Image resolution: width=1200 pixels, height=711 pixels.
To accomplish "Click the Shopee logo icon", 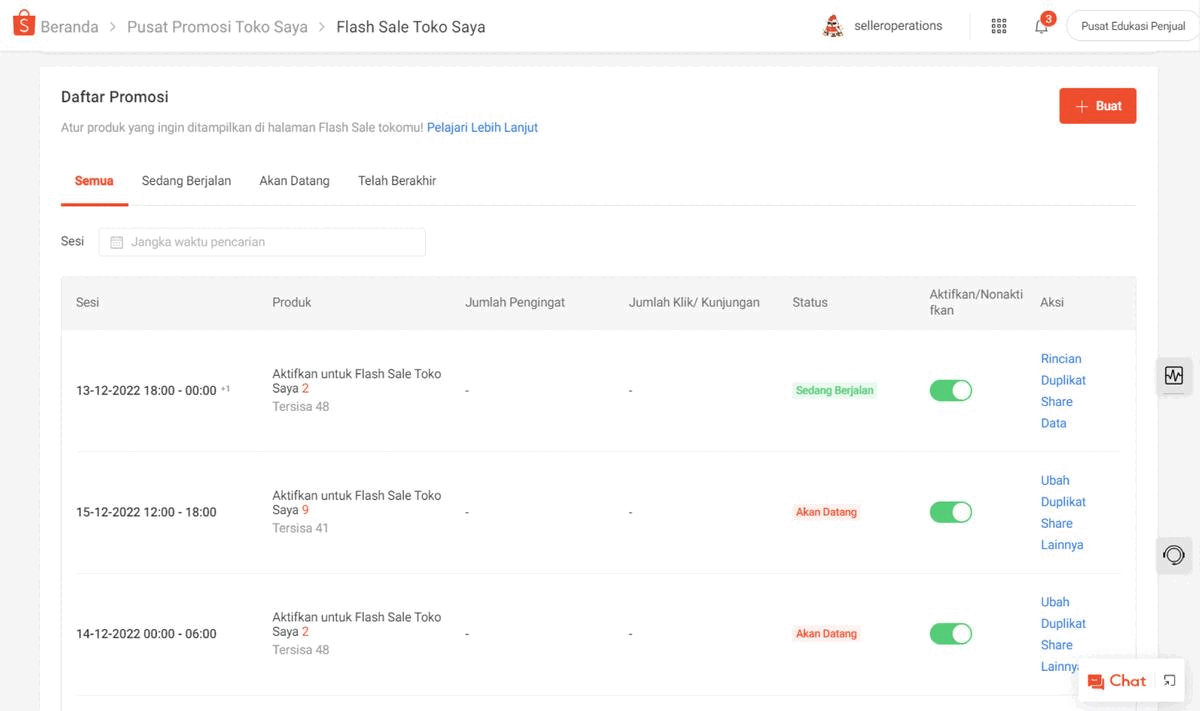I will pyautogui.click(x=24, y=24).
